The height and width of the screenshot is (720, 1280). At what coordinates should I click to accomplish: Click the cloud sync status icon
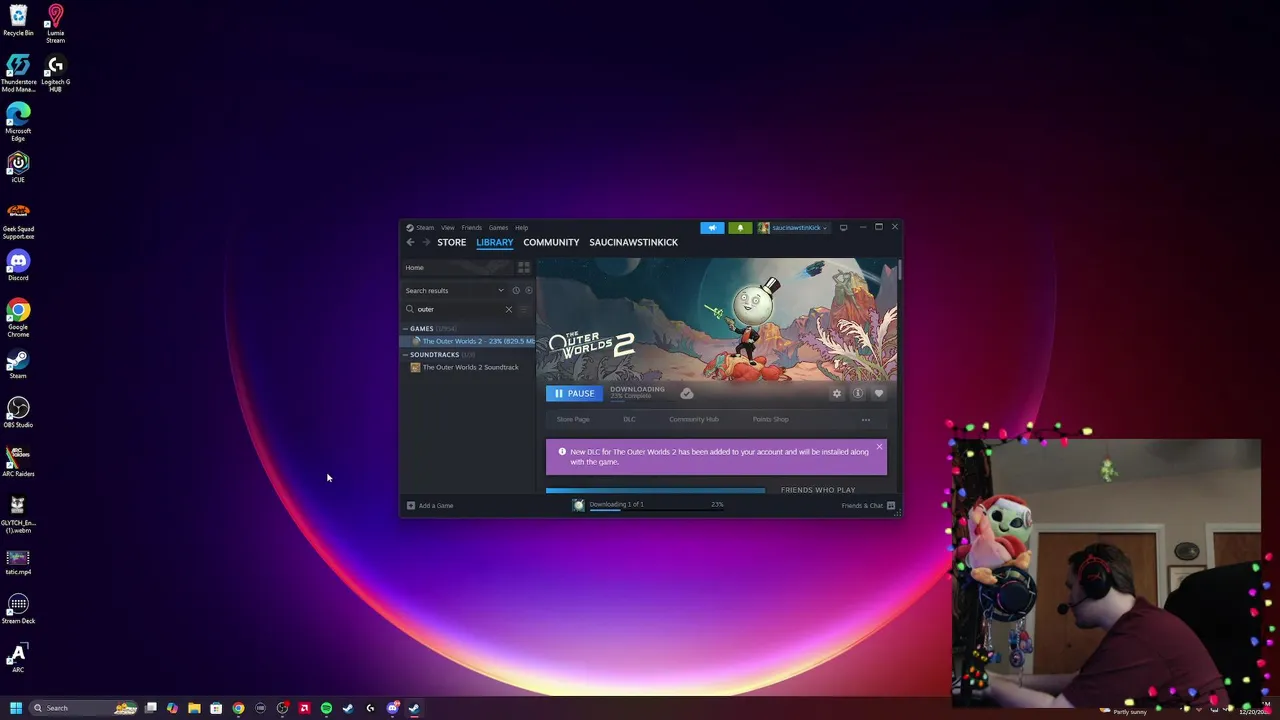686,393
